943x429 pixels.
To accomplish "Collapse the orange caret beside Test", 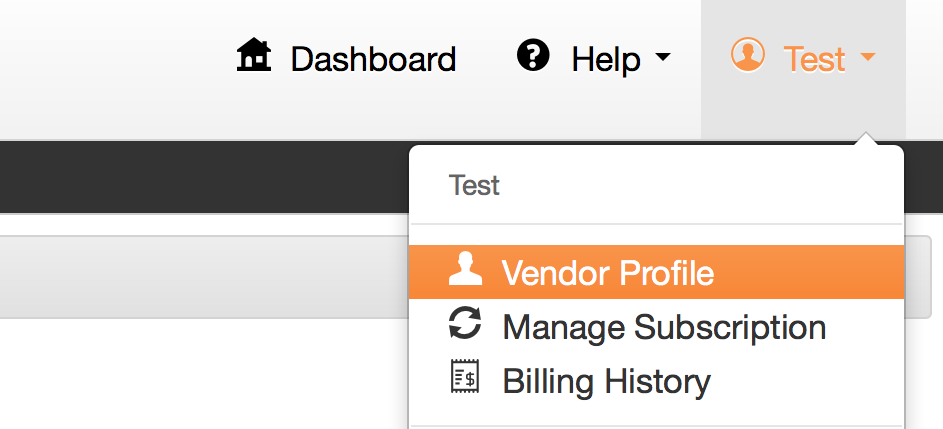I will [867, 57].
